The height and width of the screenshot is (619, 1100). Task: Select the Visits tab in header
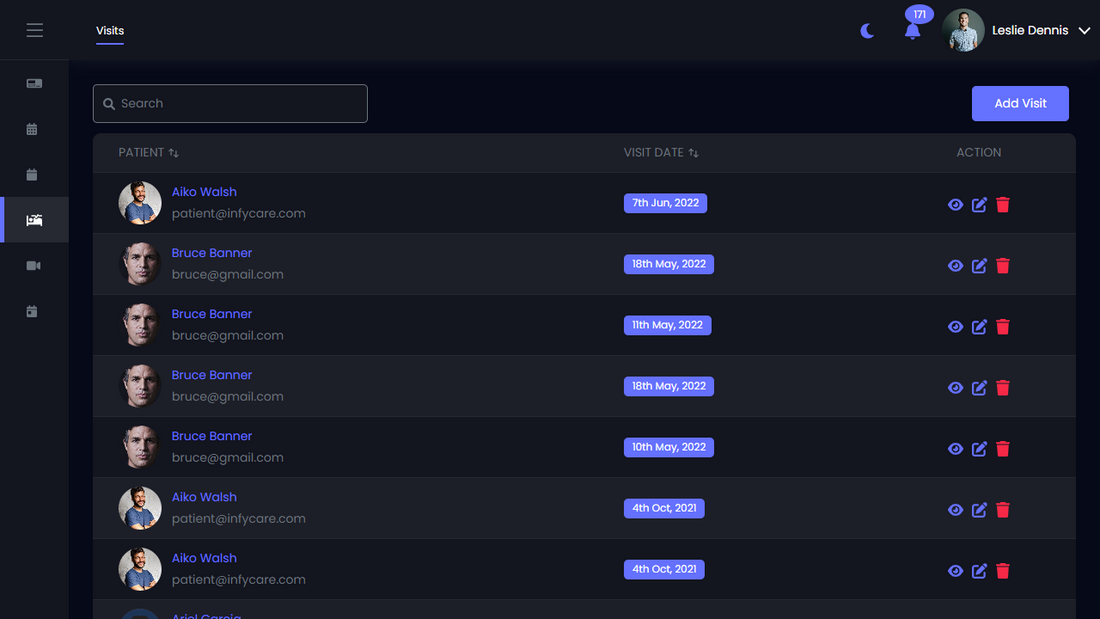click(110, 31)
